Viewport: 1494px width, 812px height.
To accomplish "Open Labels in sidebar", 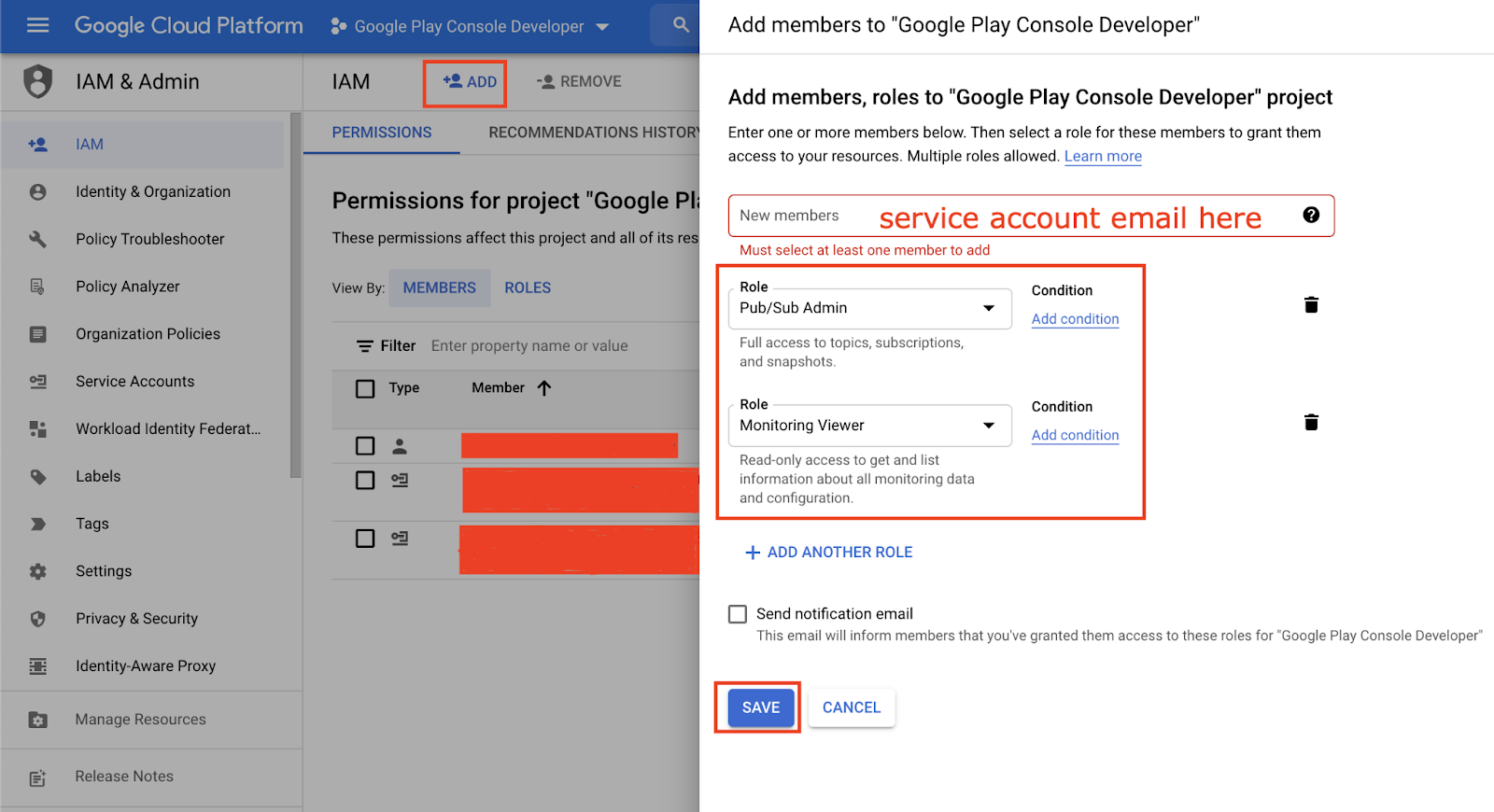I will pos(98,476).
